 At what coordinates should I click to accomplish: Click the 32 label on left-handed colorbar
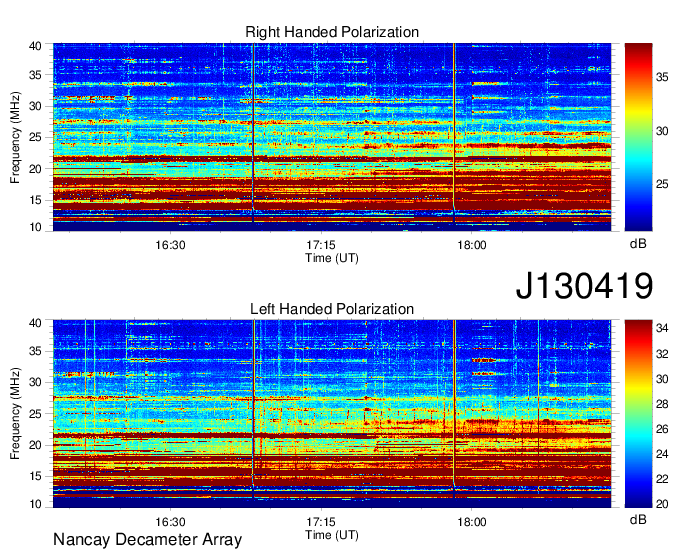662,354
